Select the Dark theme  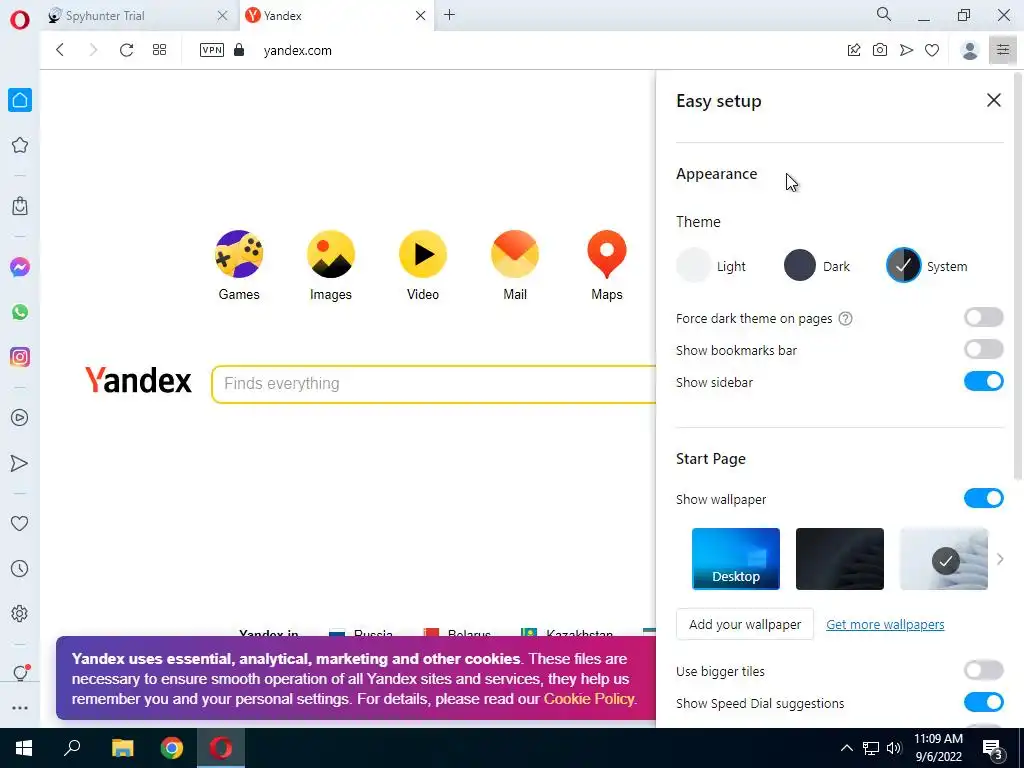(x=817, y=266)
